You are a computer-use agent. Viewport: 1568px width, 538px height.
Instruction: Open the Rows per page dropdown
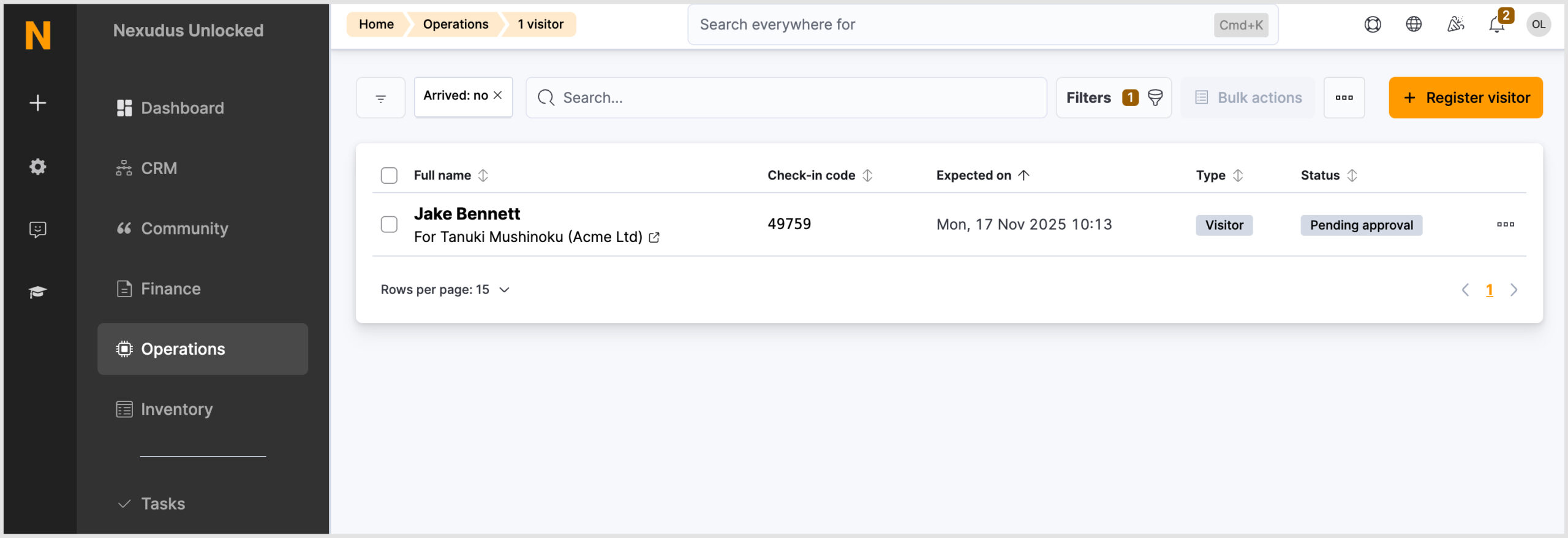pyautogui.click(x=445, y=289)
